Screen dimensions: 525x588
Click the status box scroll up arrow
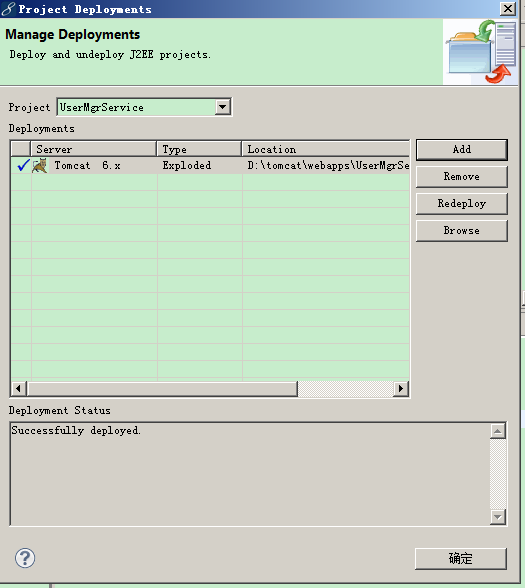coord(498,432)
